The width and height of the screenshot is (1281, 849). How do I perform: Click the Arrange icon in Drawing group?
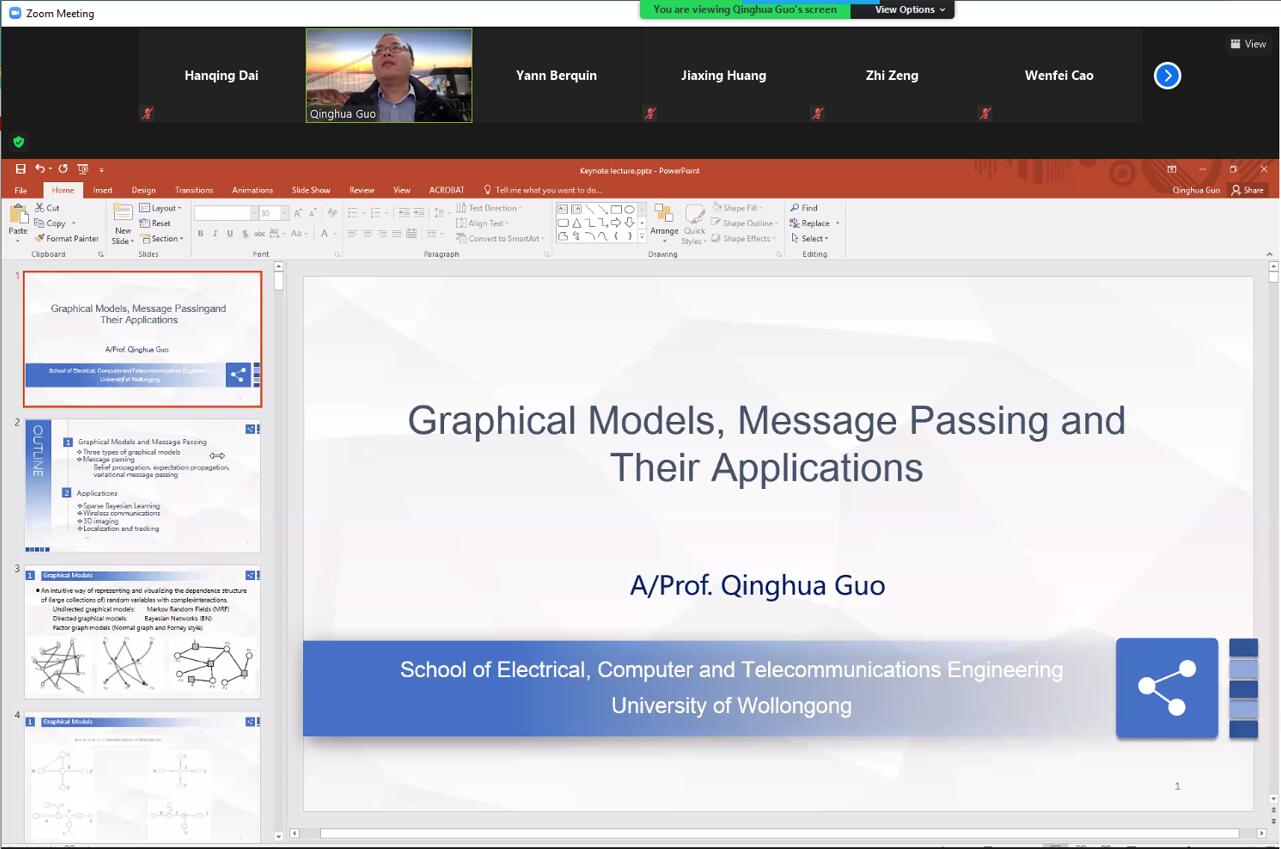point(664,222)
